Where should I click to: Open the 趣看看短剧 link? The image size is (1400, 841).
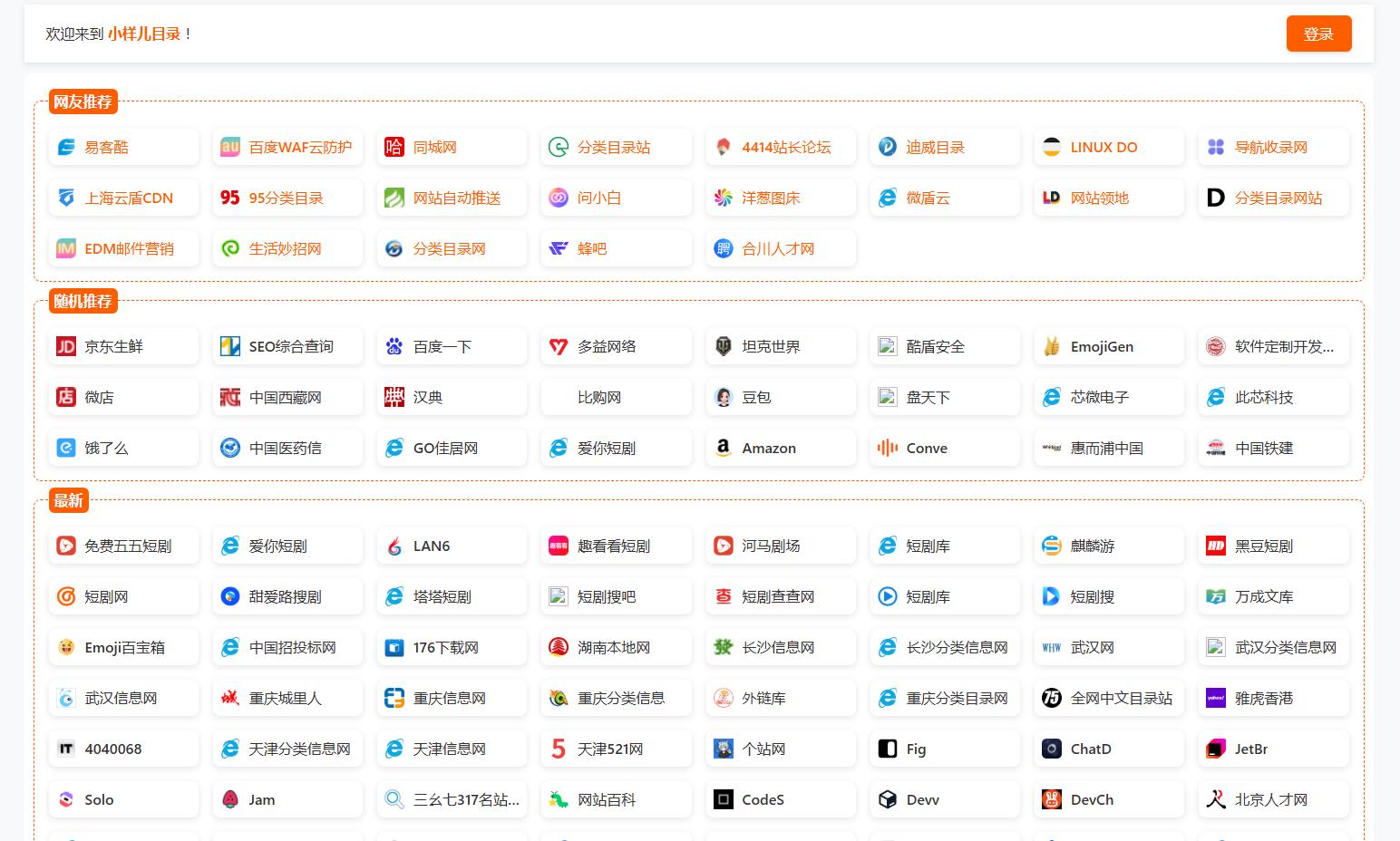[614, 546]
